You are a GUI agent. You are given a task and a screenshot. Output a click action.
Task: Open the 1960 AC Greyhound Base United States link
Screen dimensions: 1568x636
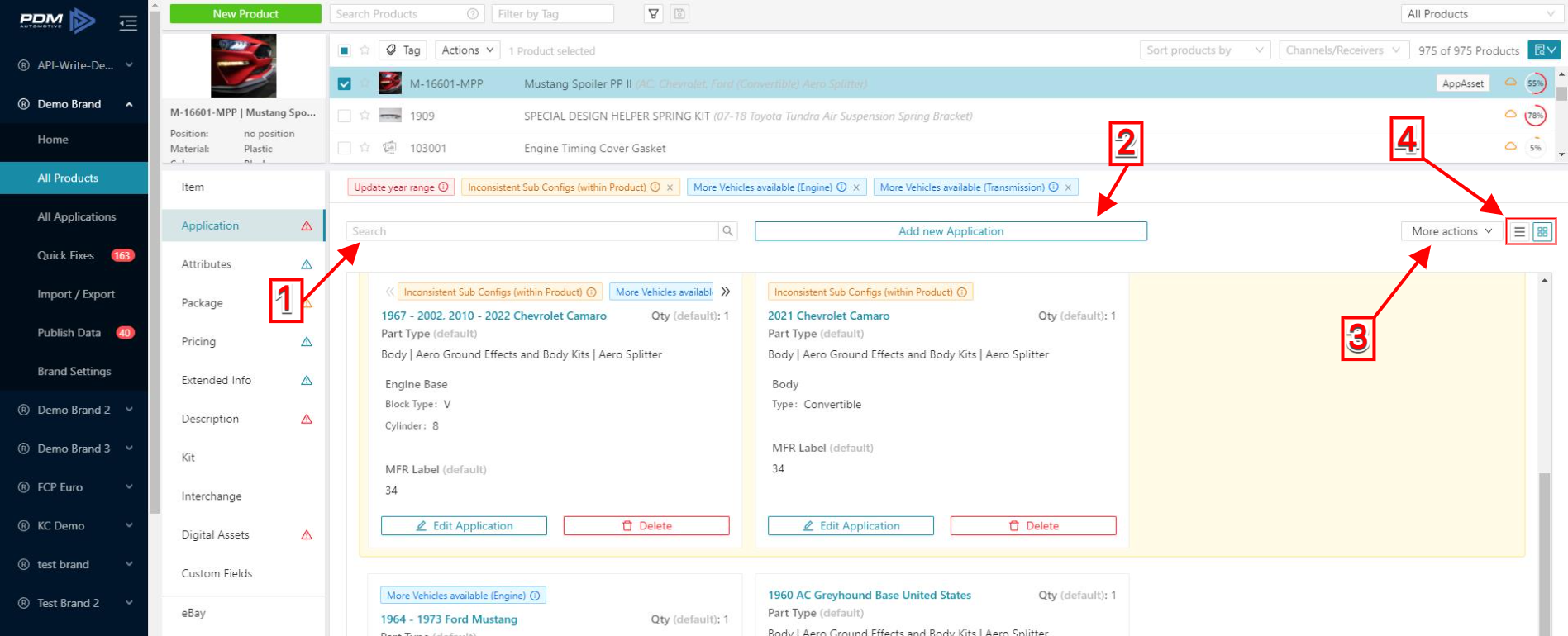[870, 595]
